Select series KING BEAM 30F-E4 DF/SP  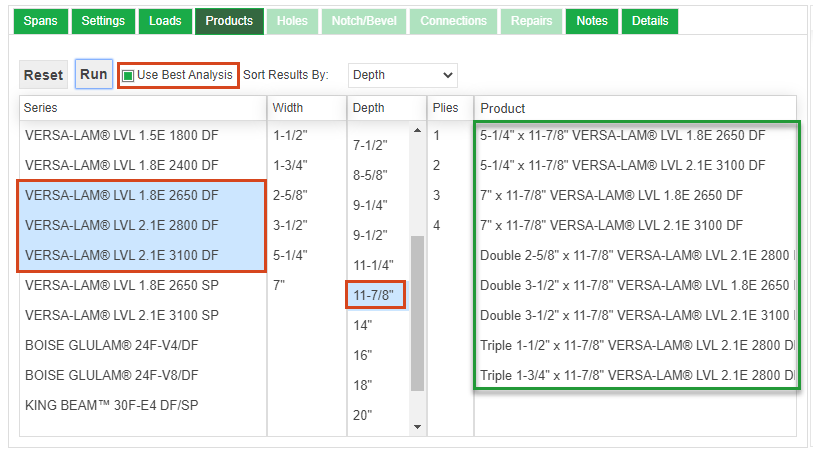pyautogui.click(x=143, y=406)
